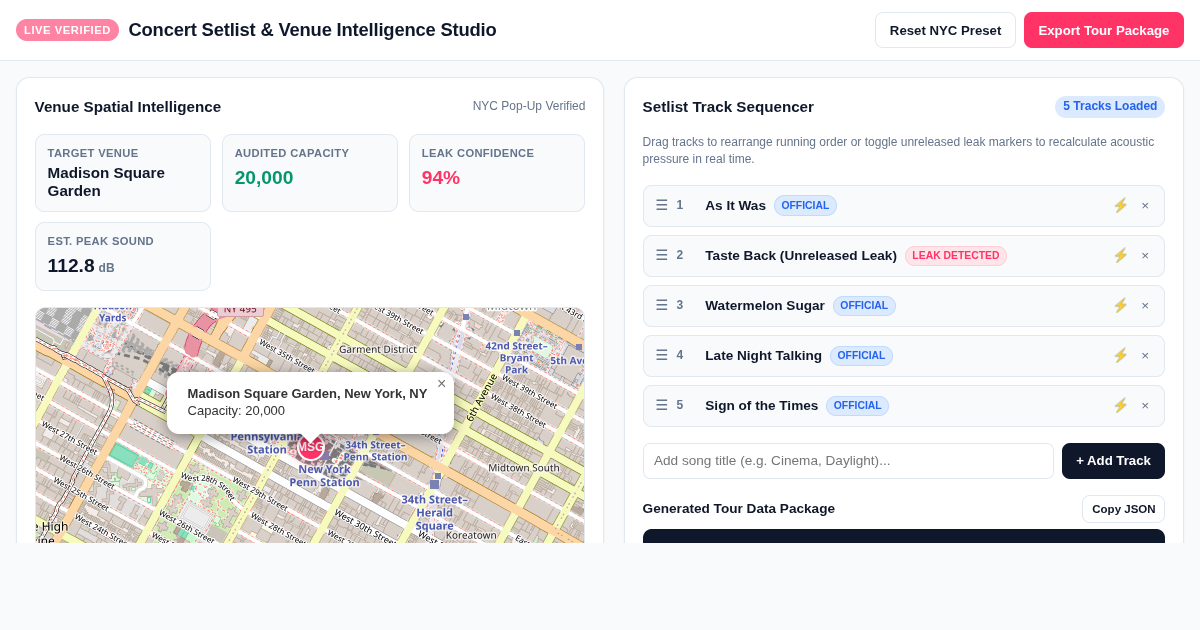Click the Garment District map label

[x=378, y=349]
